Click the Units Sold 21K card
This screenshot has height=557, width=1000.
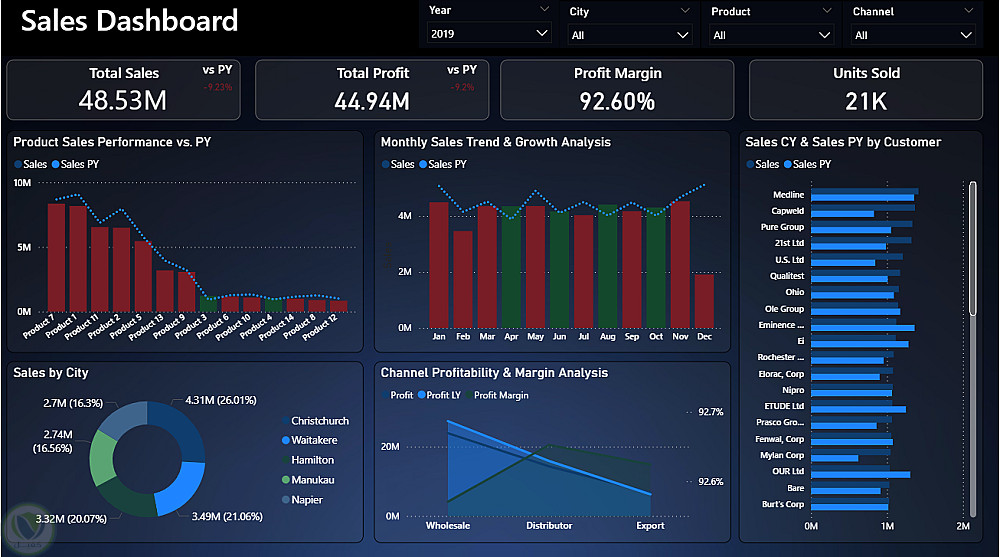[x=865, y=90]
